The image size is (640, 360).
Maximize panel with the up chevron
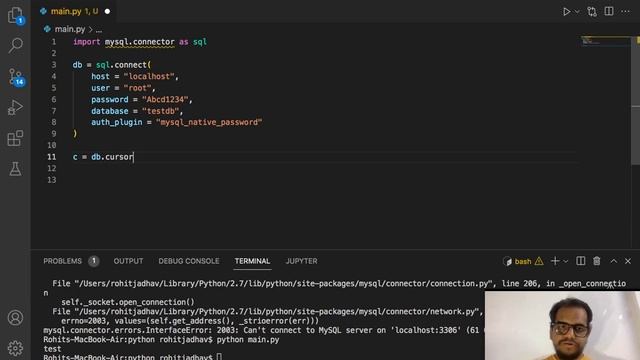[x=613, y=261]
